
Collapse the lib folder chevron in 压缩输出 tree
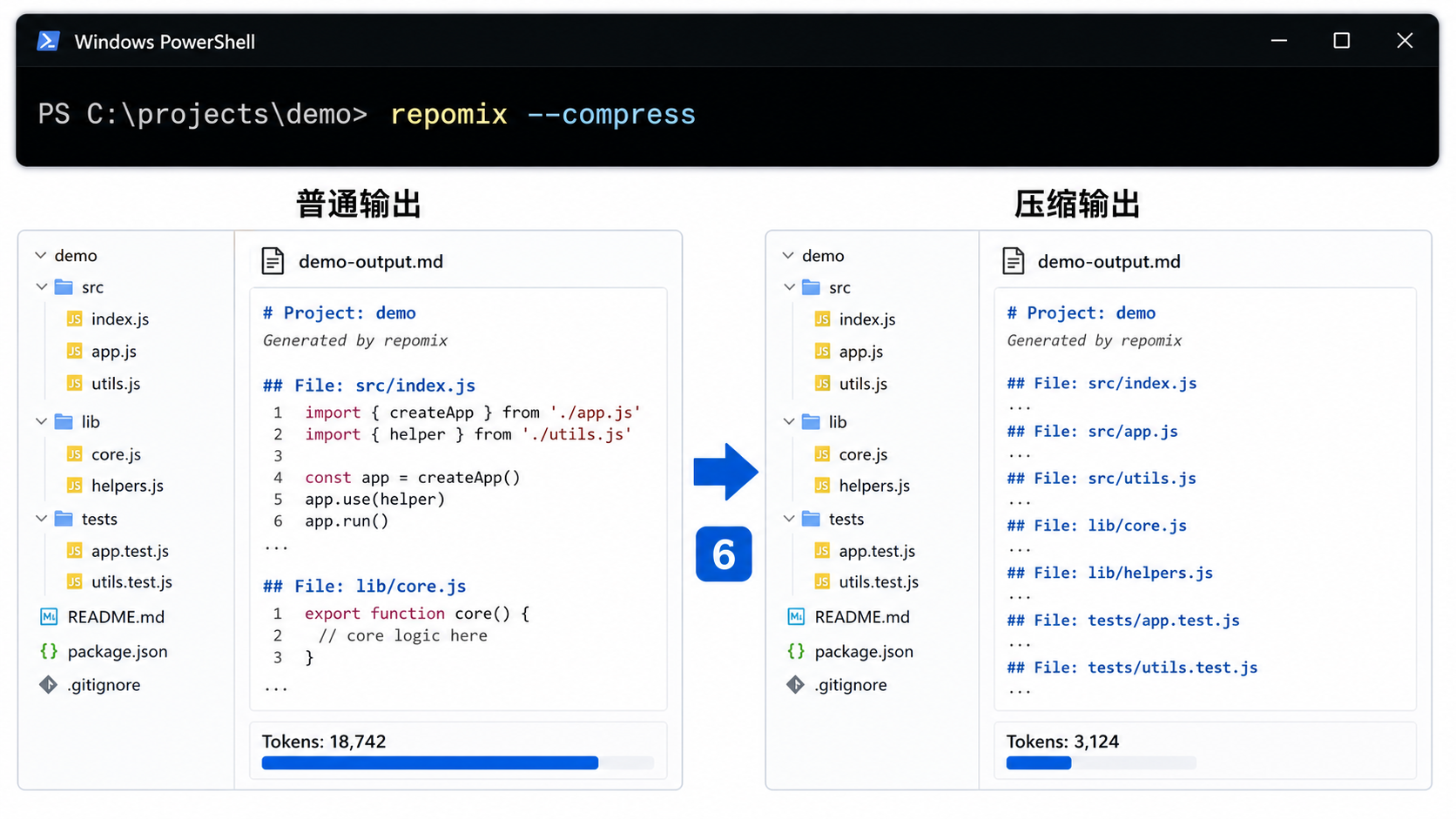click(x=788, y=422)
